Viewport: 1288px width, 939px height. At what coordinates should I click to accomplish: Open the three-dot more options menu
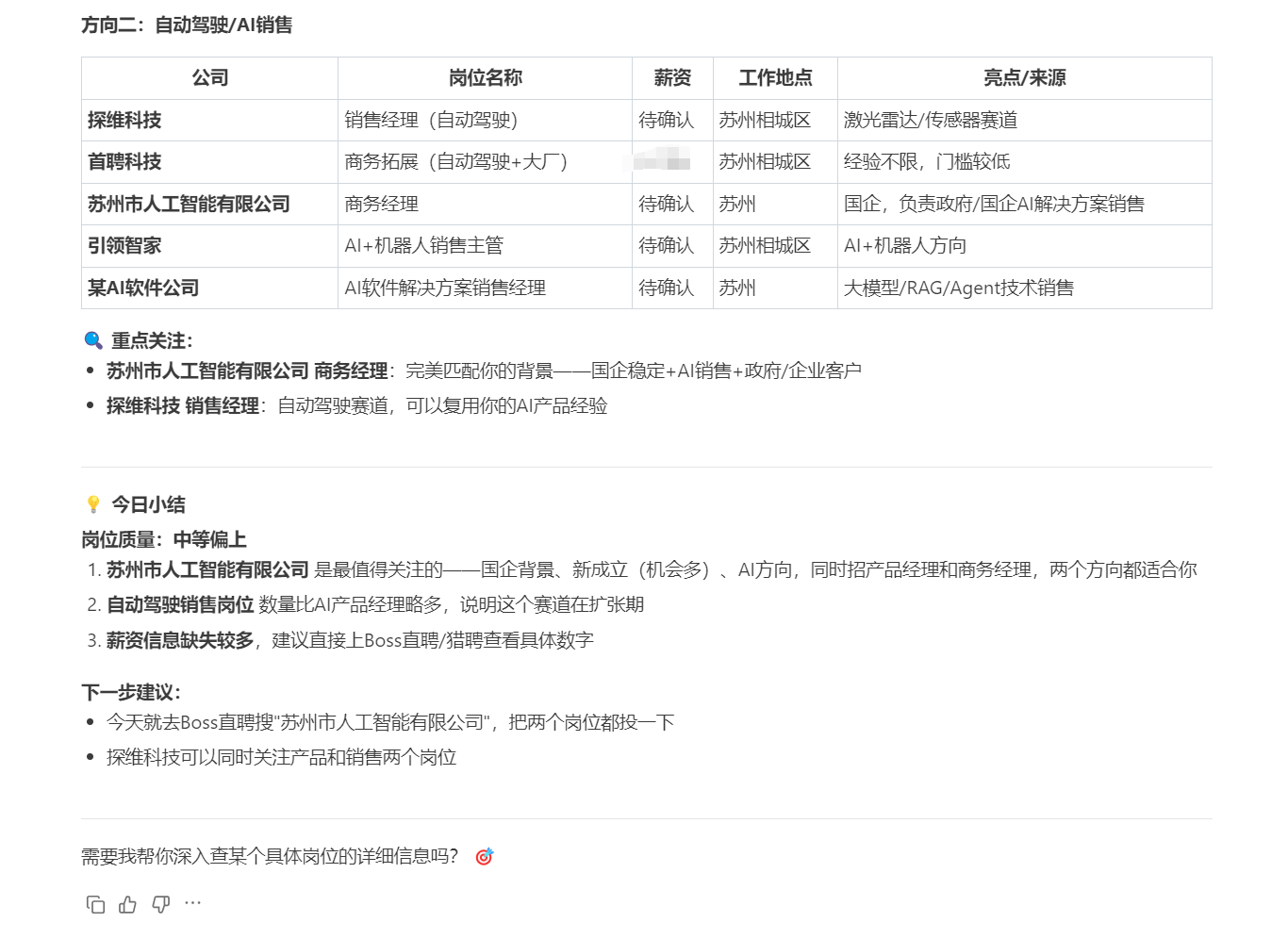[x=193, y=903]
